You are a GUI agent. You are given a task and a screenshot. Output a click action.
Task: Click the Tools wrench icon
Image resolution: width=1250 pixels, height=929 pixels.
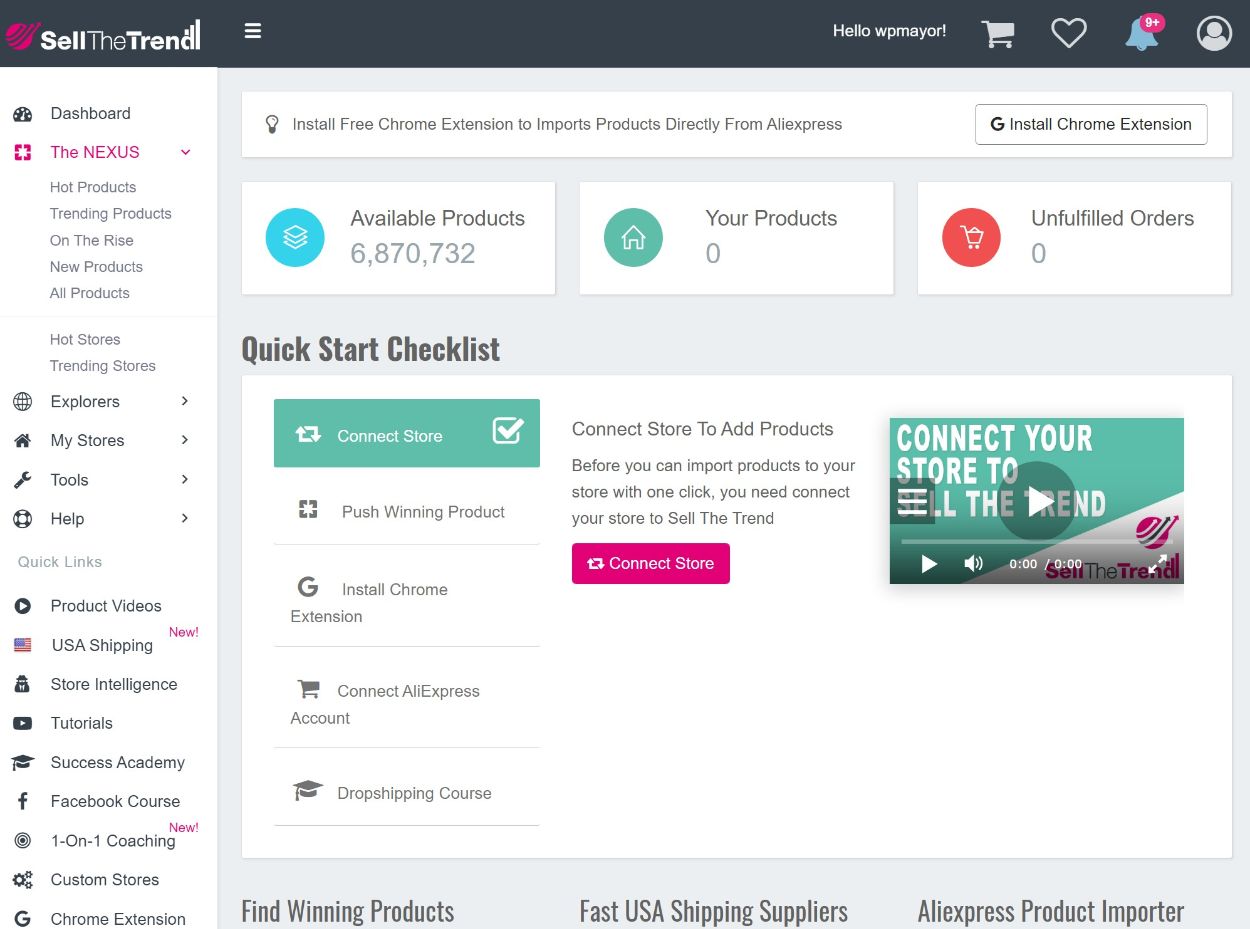coord(22,480)
